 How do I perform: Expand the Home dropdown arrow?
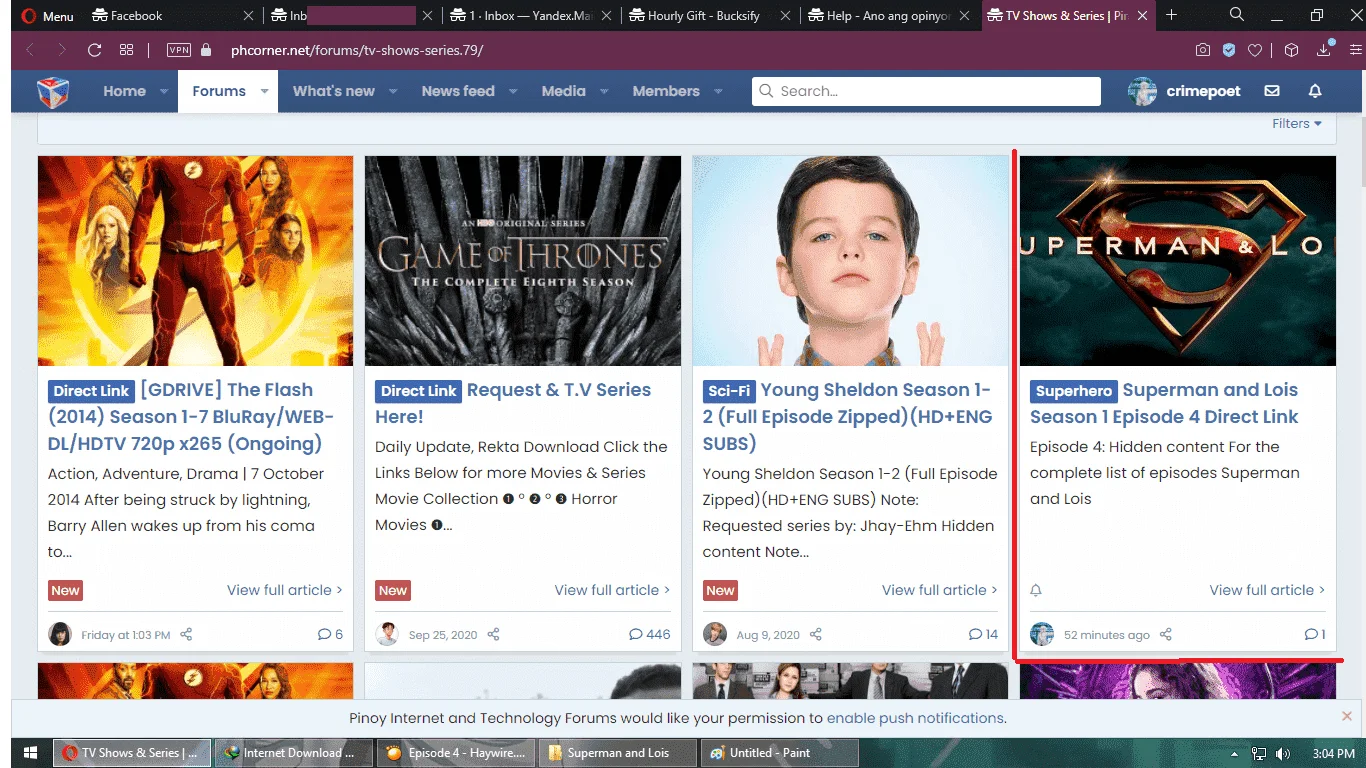[x=164, y=91]
